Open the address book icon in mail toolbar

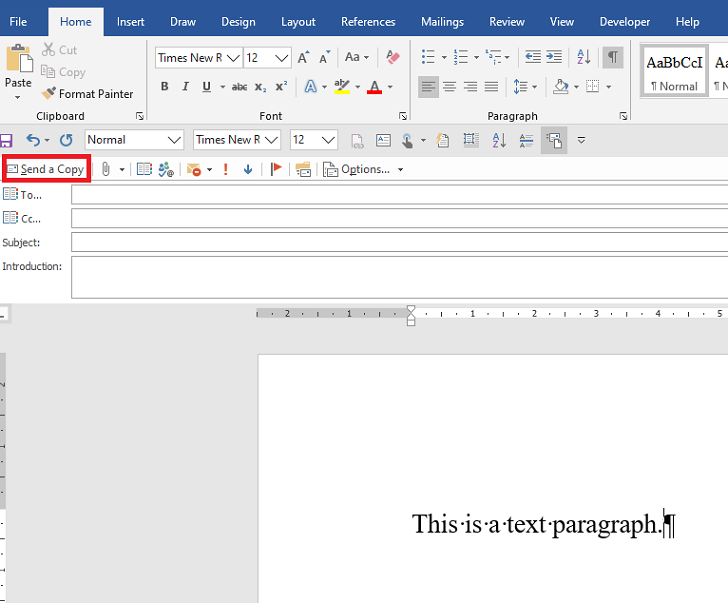(144, 169)
